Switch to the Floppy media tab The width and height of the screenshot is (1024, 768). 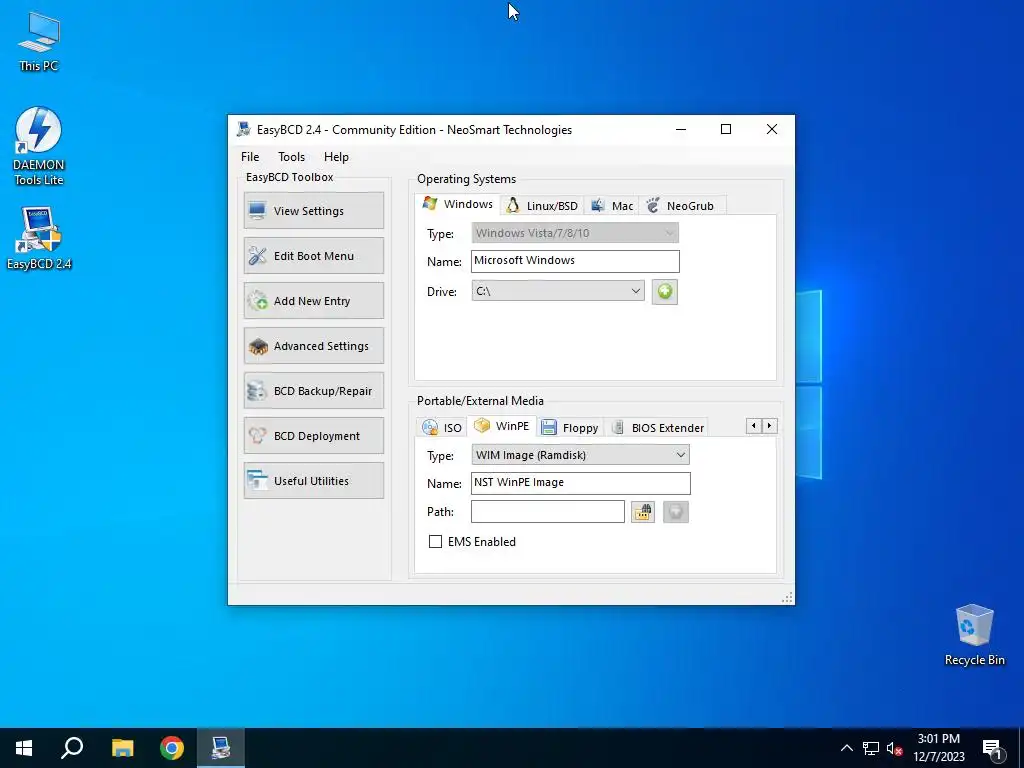coord(570,428)
